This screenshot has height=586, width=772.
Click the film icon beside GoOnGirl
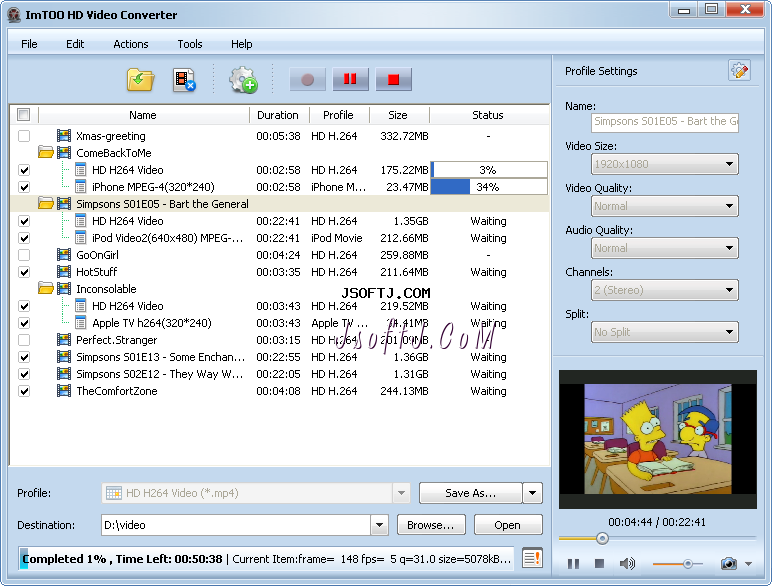coord(64,255)
